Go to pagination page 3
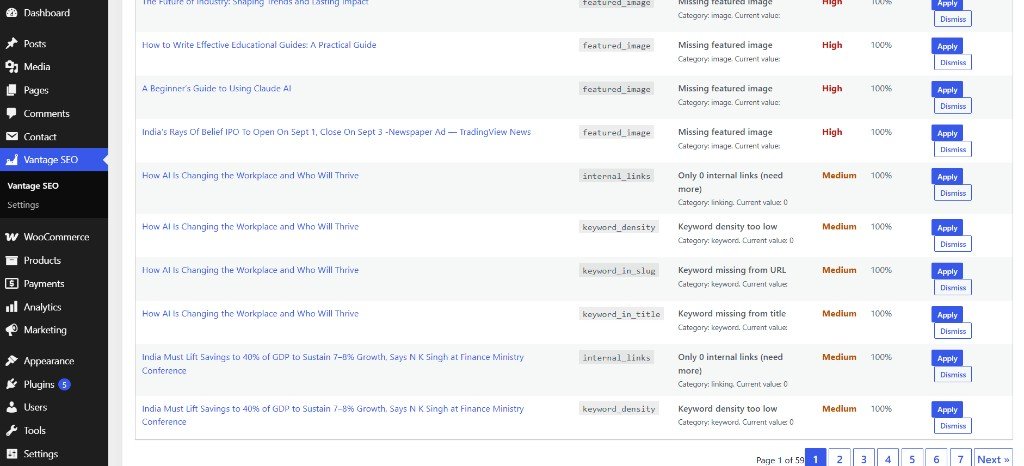The width and height of the screenshot is (1024, 466). [863, 459]
